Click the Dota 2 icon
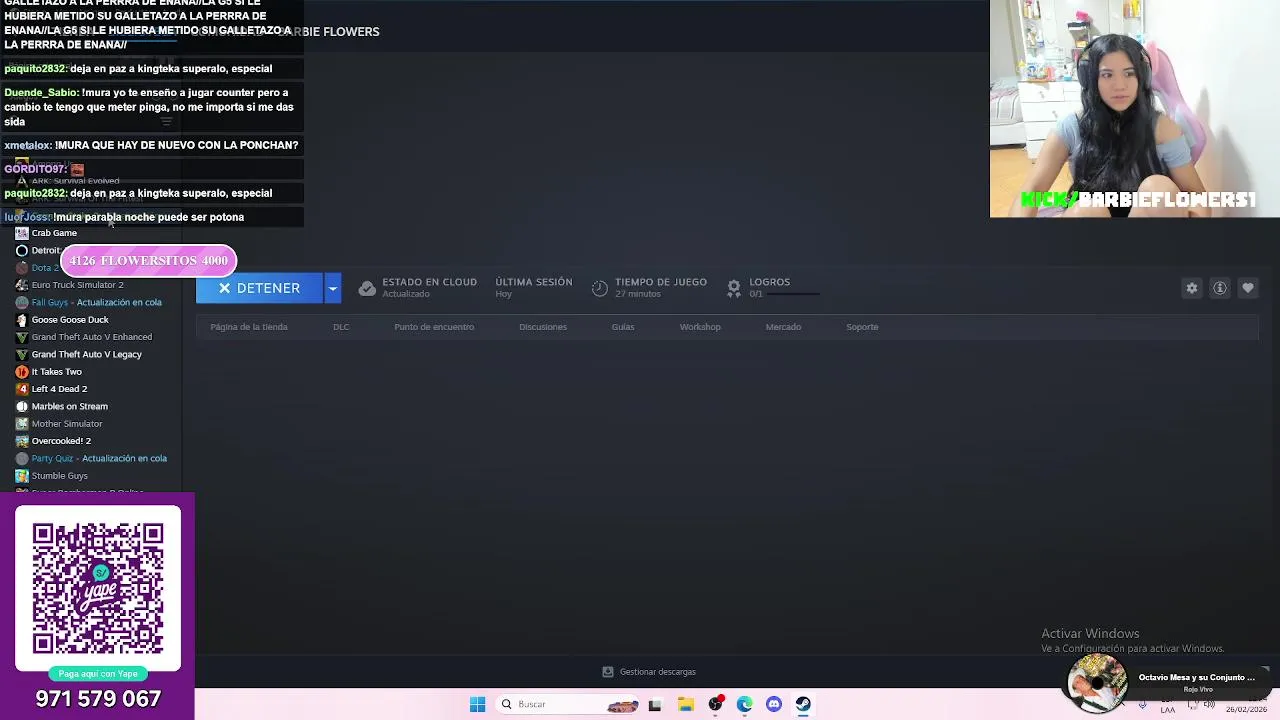 pos(22,268)
